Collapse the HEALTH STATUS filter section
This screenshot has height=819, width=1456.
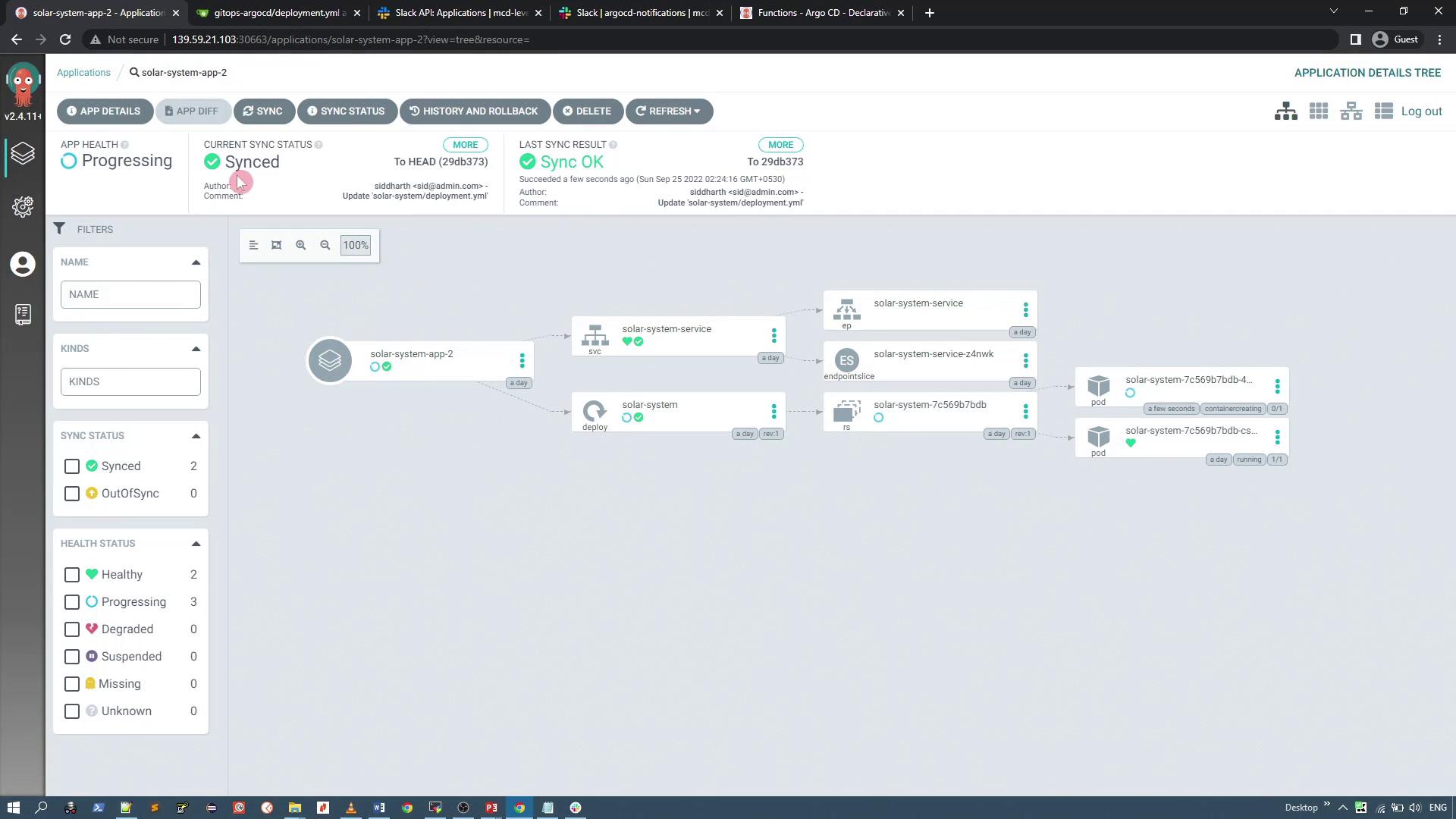pyautogui.click(x=196, y=544)
